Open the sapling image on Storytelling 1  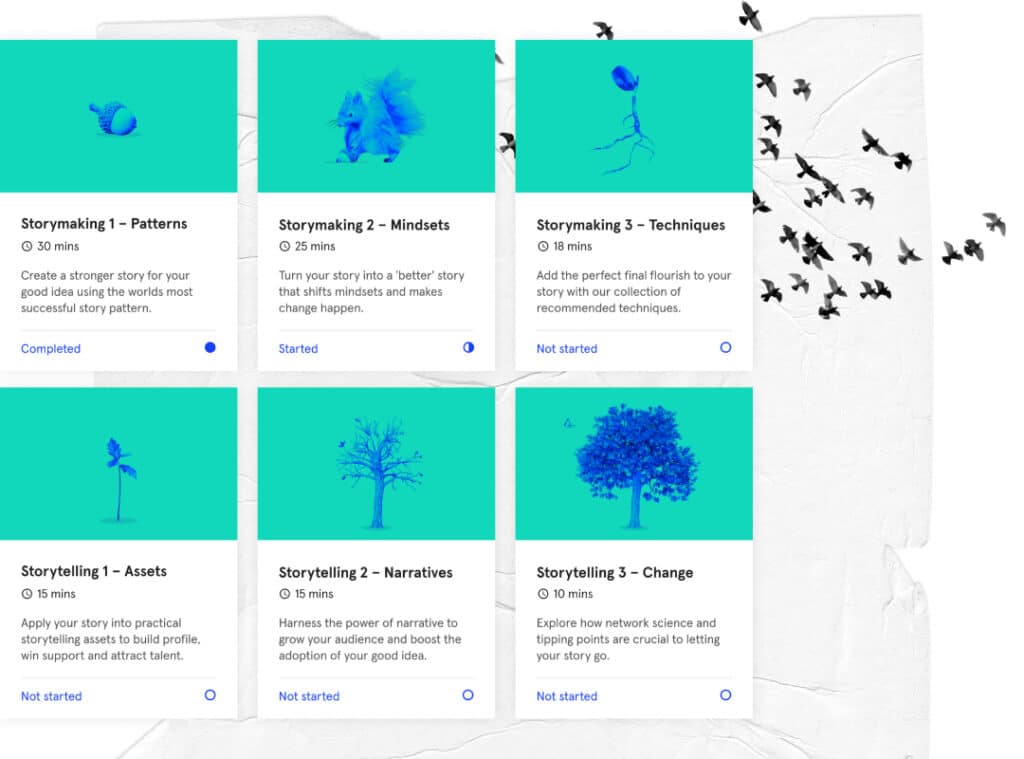pos(120,479)
